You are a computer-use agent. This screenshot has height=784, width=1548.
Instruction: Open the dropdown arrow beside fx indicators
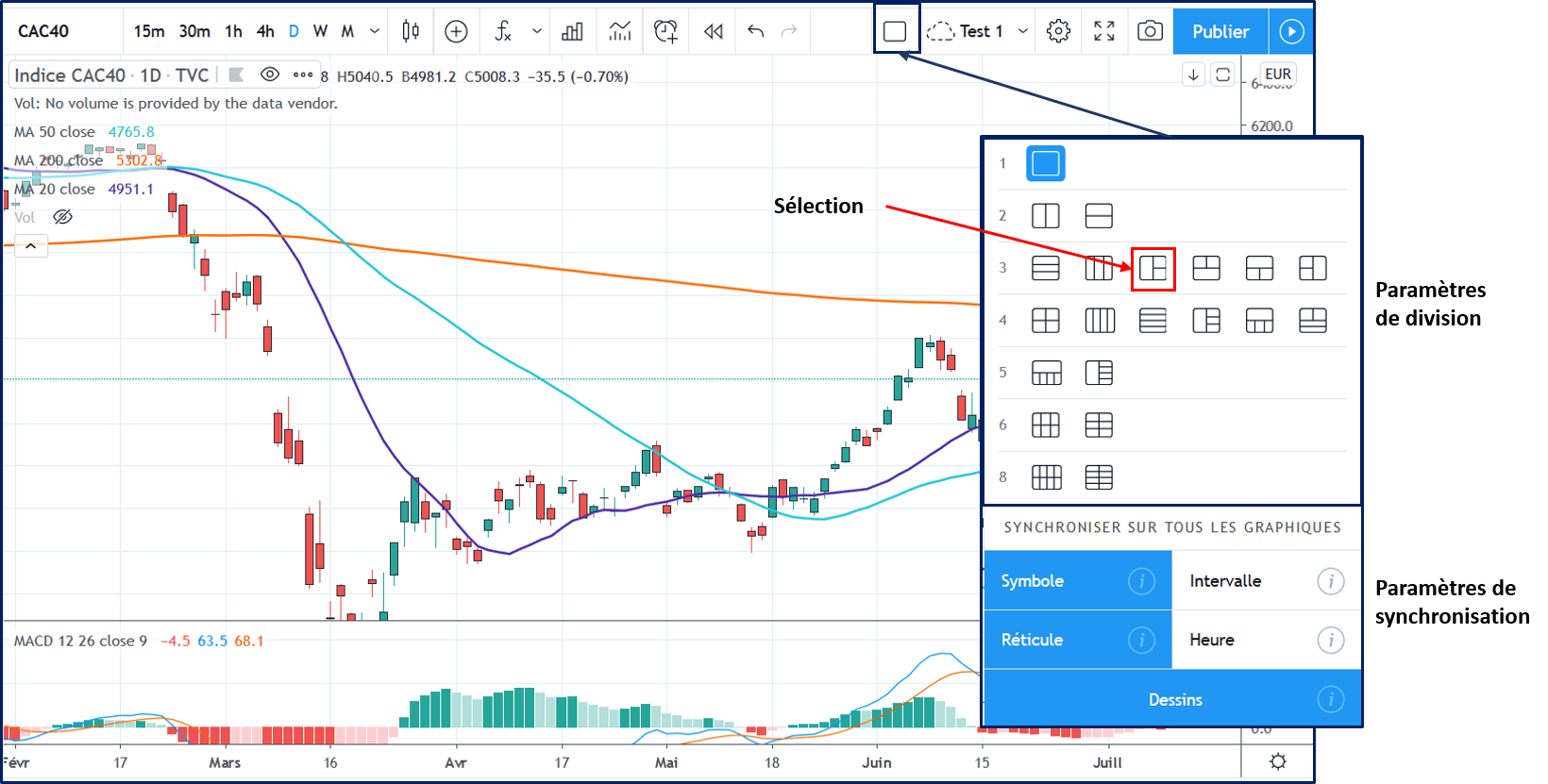[537, 31]
